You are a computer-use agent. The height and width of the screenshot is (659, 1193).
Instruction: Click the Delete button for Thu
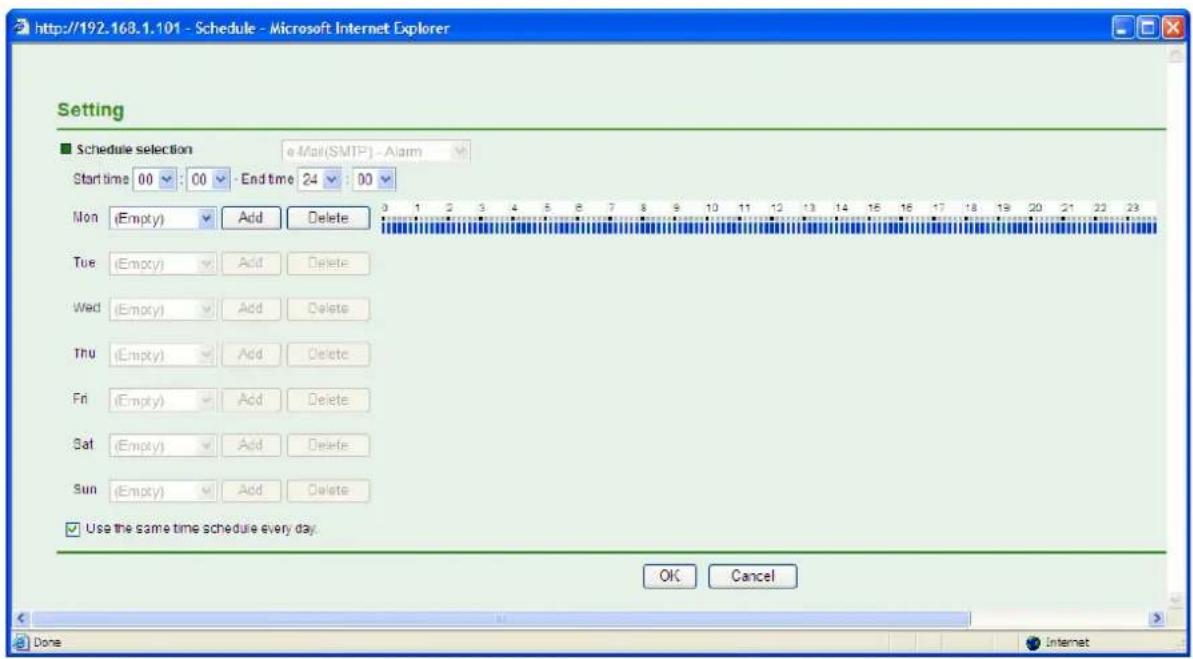[328, 355]
